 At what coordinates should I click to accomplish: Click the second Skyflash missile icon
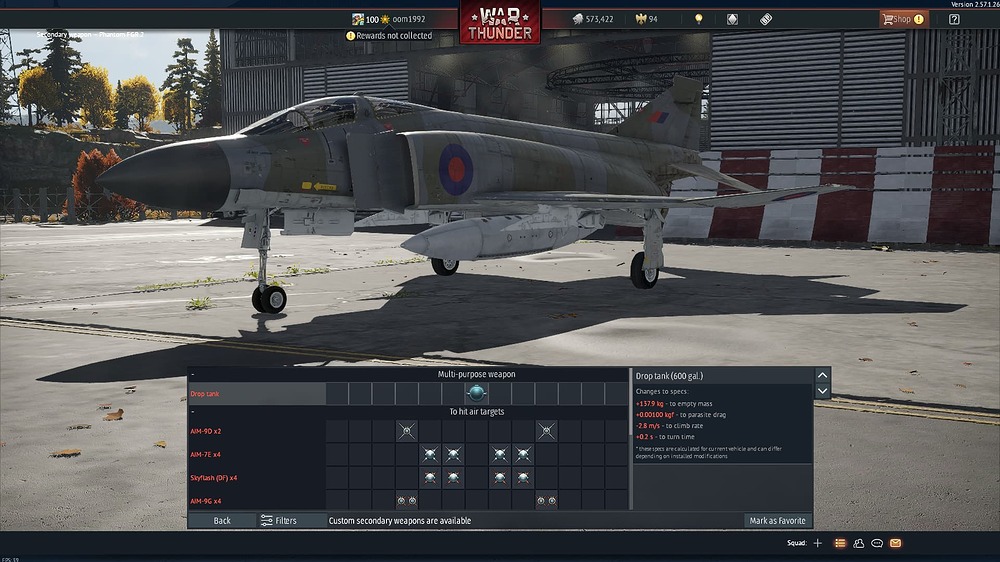click(x=453, y=478)
